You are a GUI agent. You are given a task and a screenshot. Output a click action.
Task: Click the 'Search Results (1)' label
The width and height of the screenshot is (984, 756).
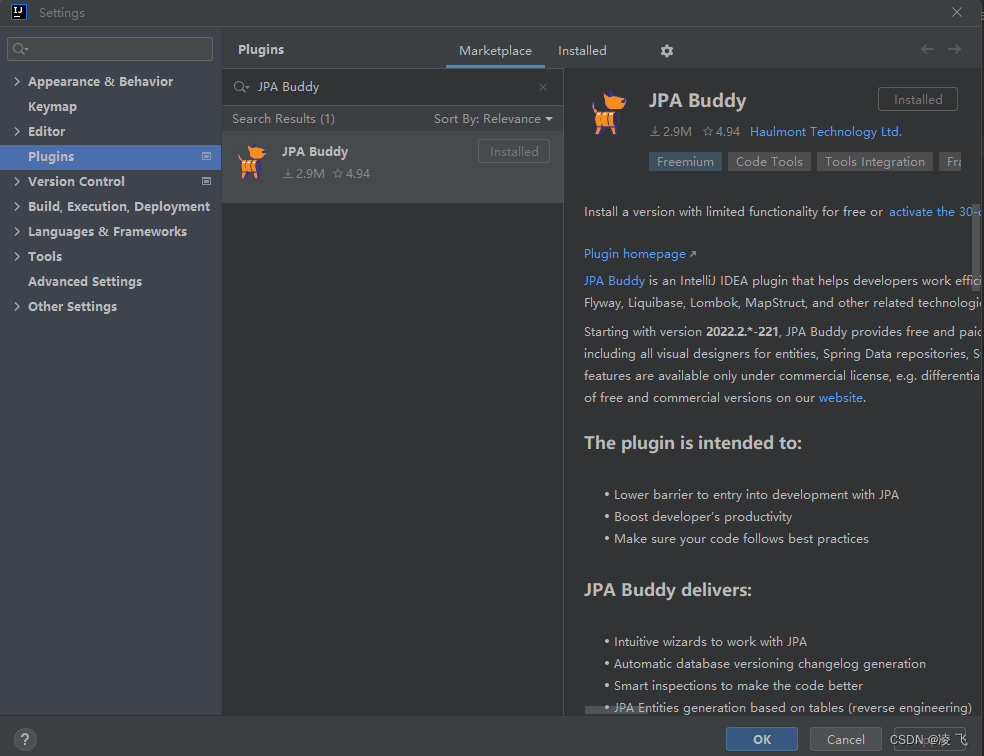[x=283, y=119]
